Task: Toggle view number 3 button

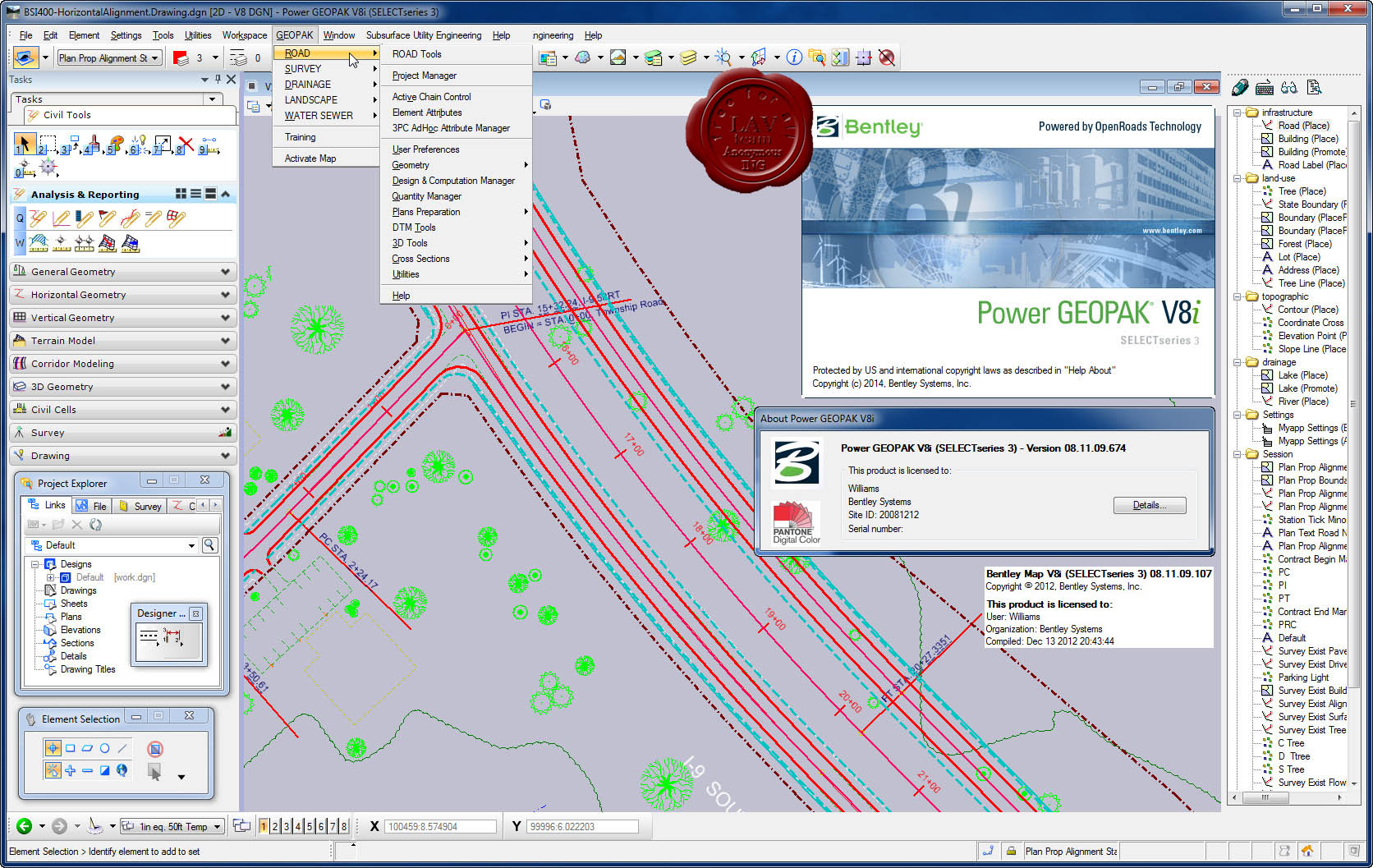Action: [x=287, y=826]
